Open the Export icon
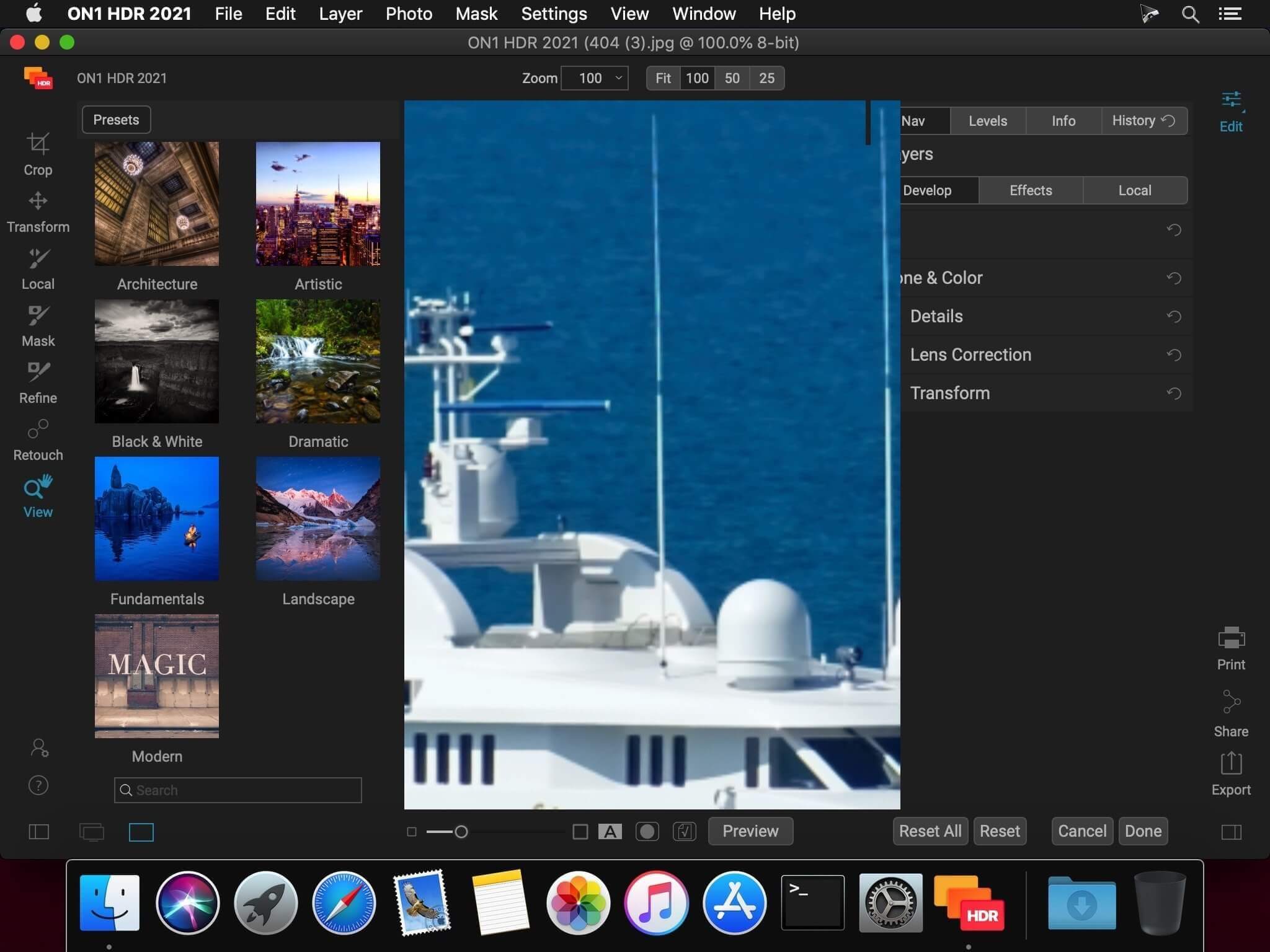Image resolution: width=1270 pixels, height=952 pixels. pos(1231,773)
